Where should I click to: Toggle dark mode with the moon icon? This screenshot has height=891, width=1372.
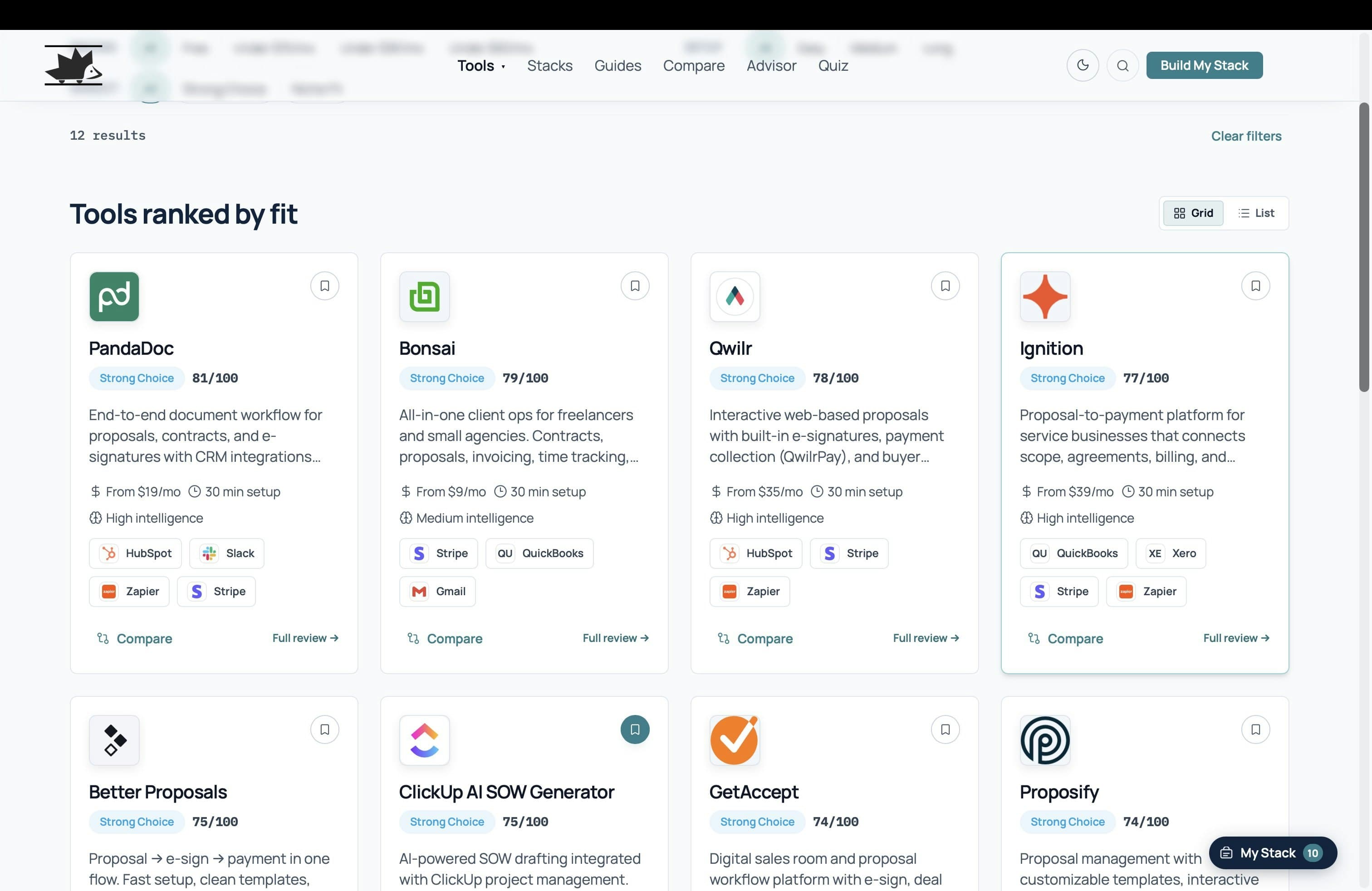pyautogui.click(x=1083, y=65)
